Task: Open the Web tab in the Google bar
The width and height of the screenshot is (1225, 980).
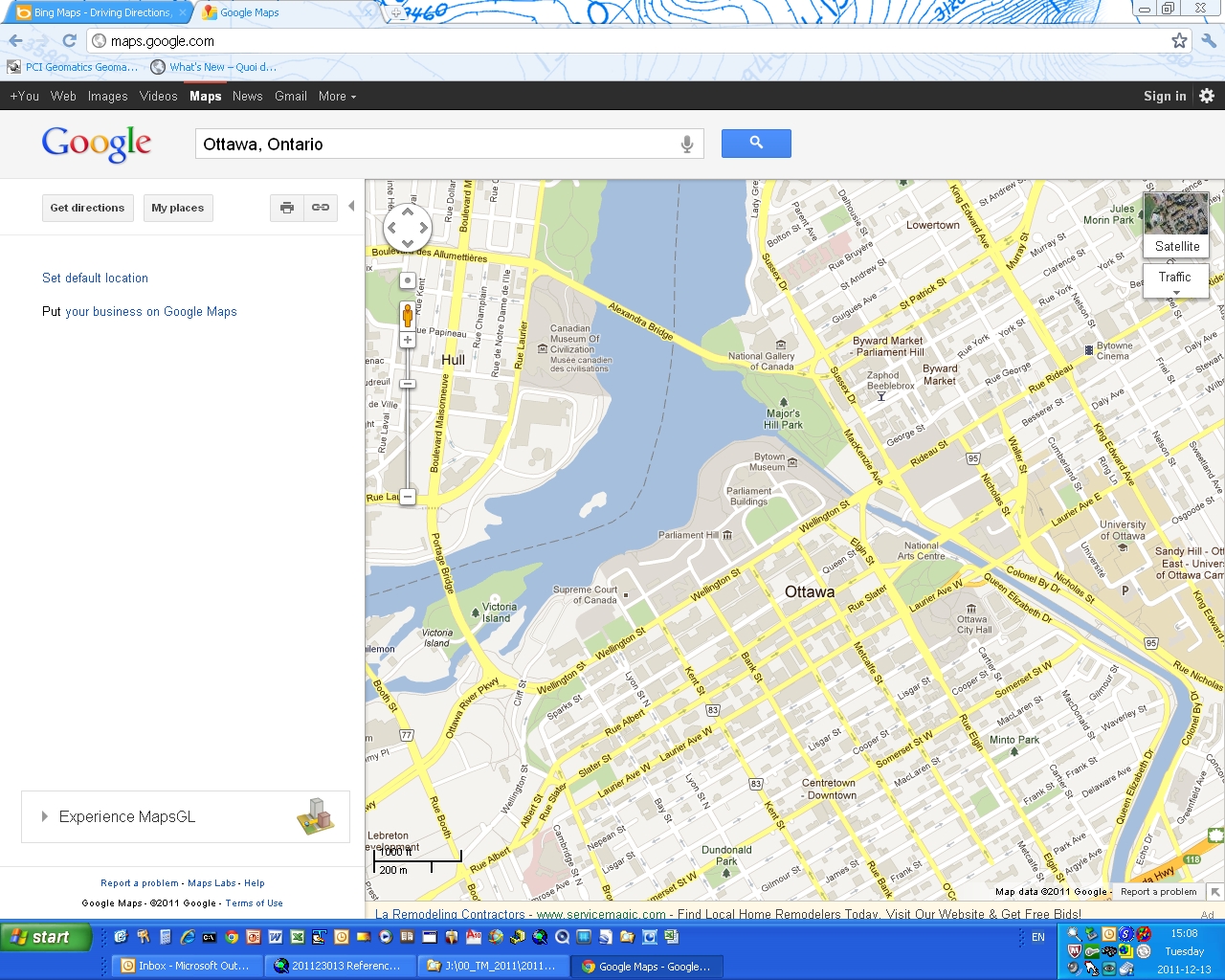Action: click(x=63, y=96)
